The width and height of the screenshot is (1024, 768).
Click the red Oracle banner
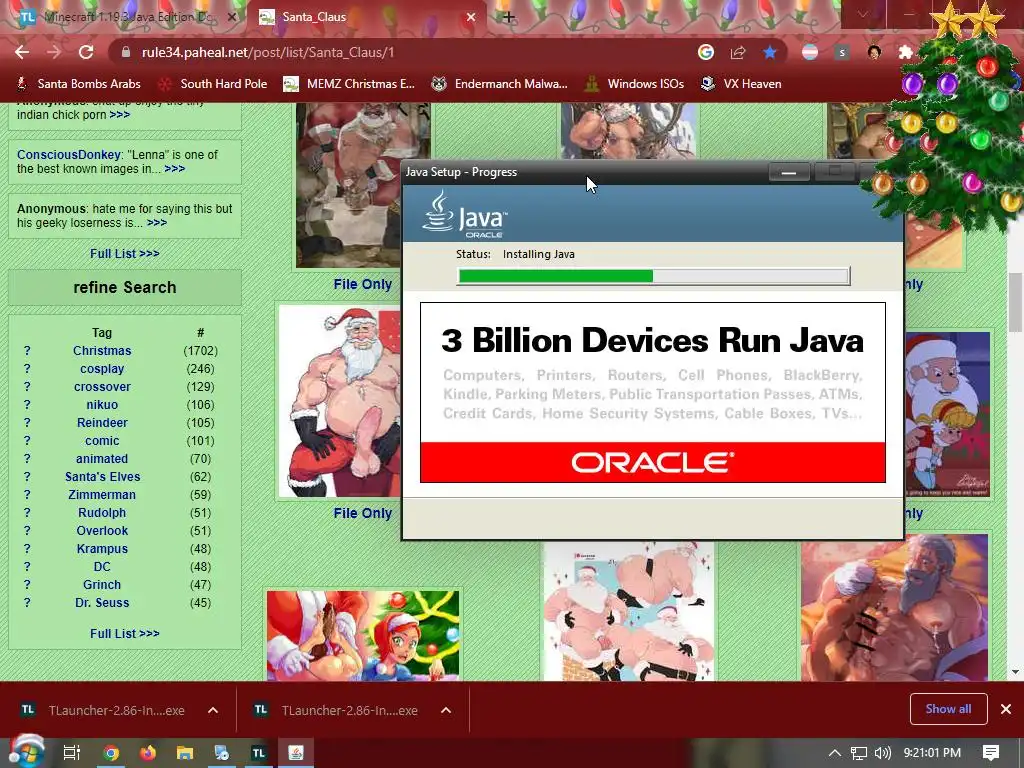pos(652,462)
